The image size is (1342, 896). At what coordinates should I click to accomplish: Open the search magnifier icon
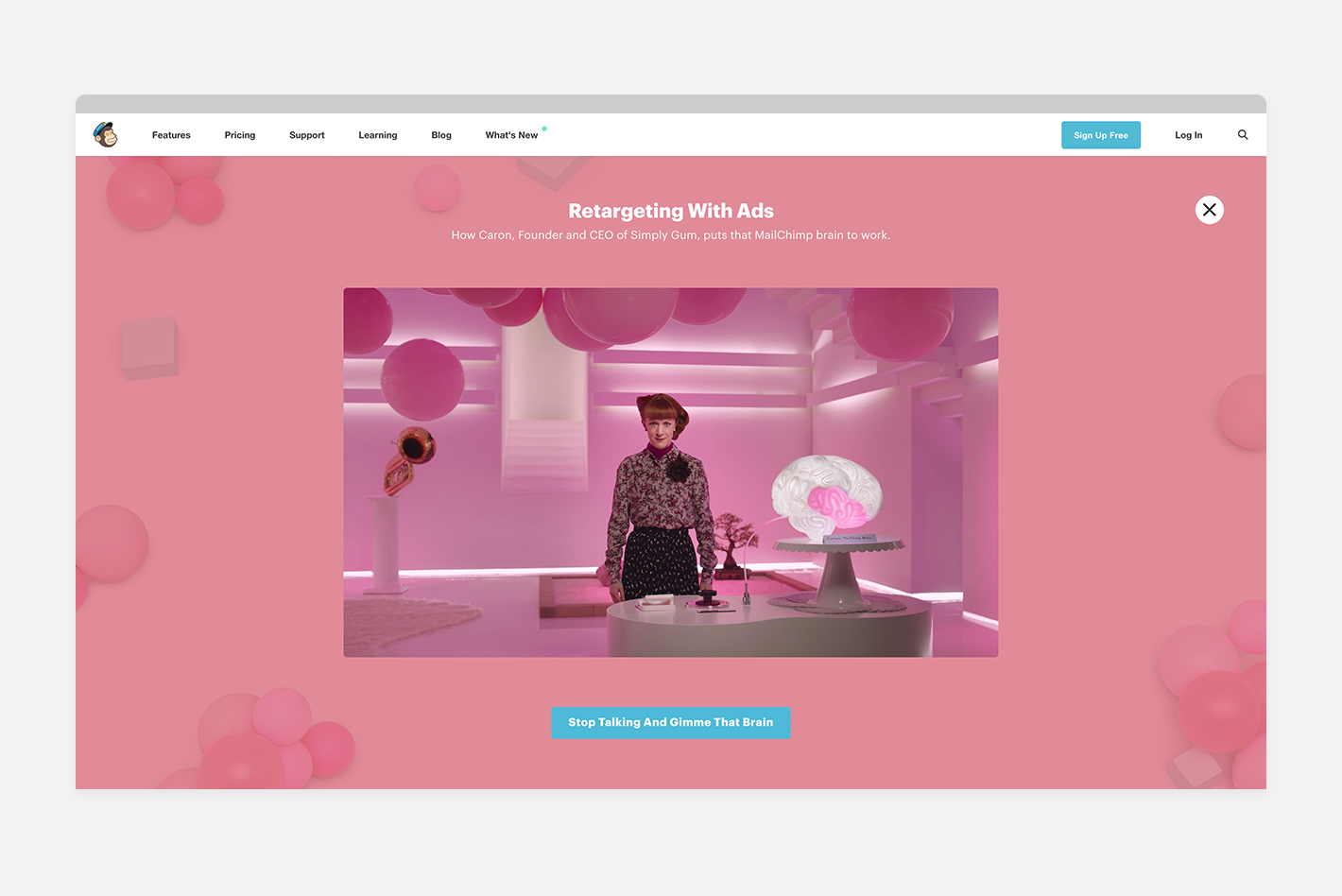pyautogui.click(x=1243, y=135)
